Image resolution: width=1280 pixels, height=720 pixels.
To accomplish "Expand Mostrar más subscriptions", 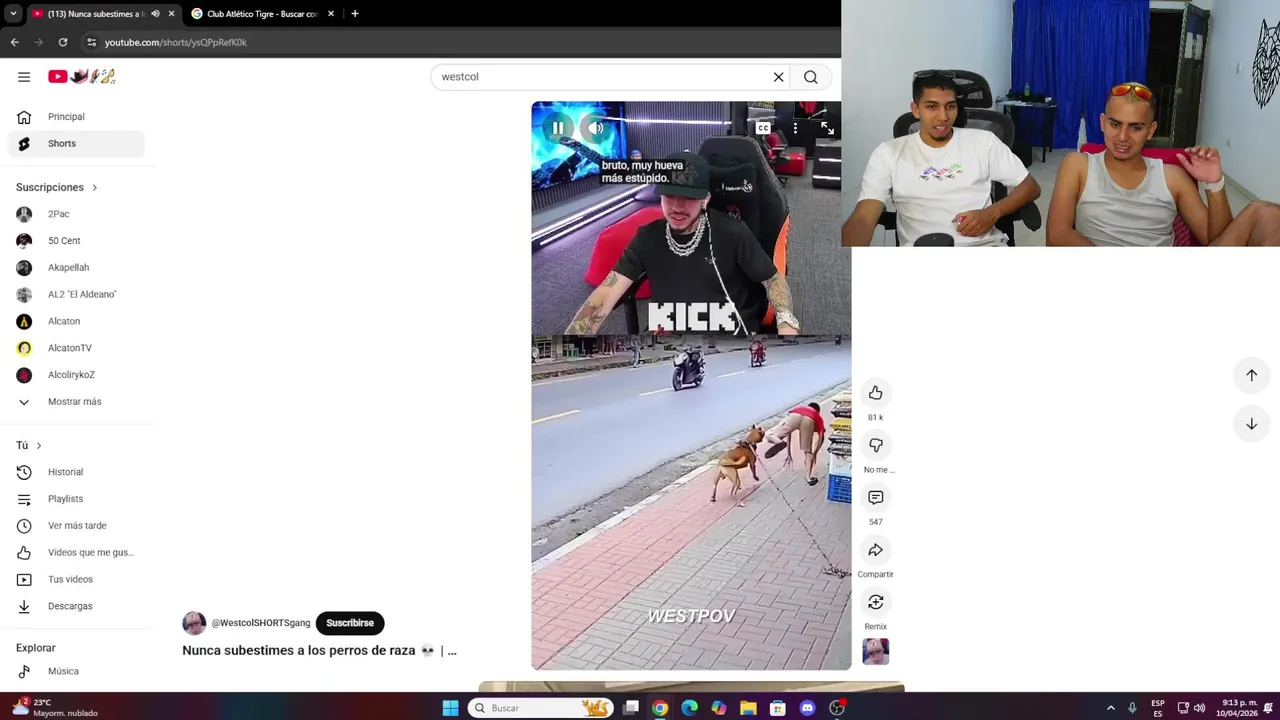I will pos(76,402).
